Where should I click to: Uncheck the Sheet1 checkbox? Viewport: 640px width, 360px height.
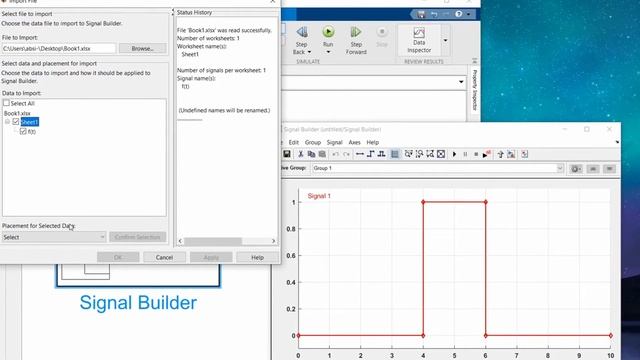click(16, 122)
